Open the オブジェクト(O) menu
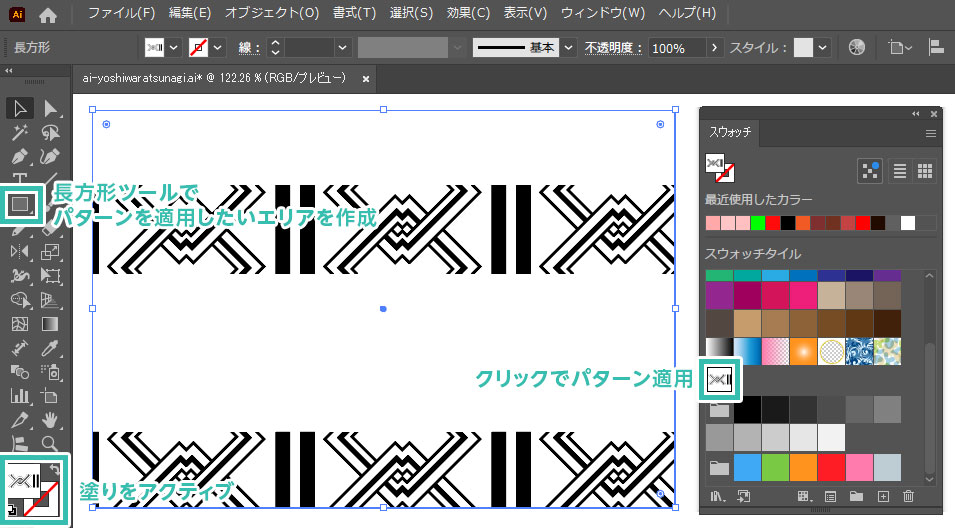 point(272,14)
